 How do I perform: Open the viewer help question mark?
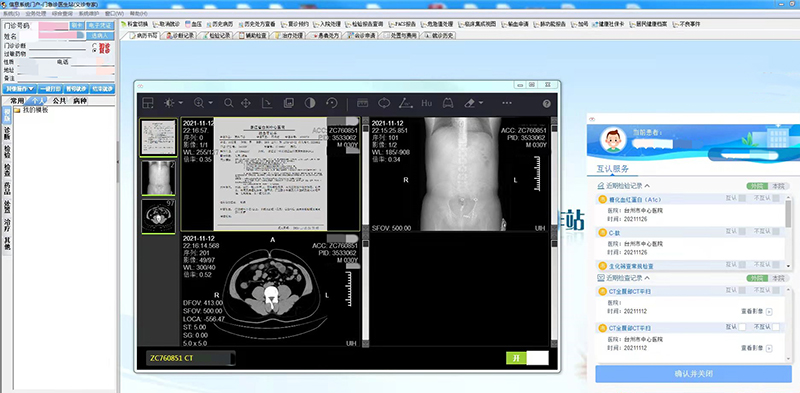546,104
